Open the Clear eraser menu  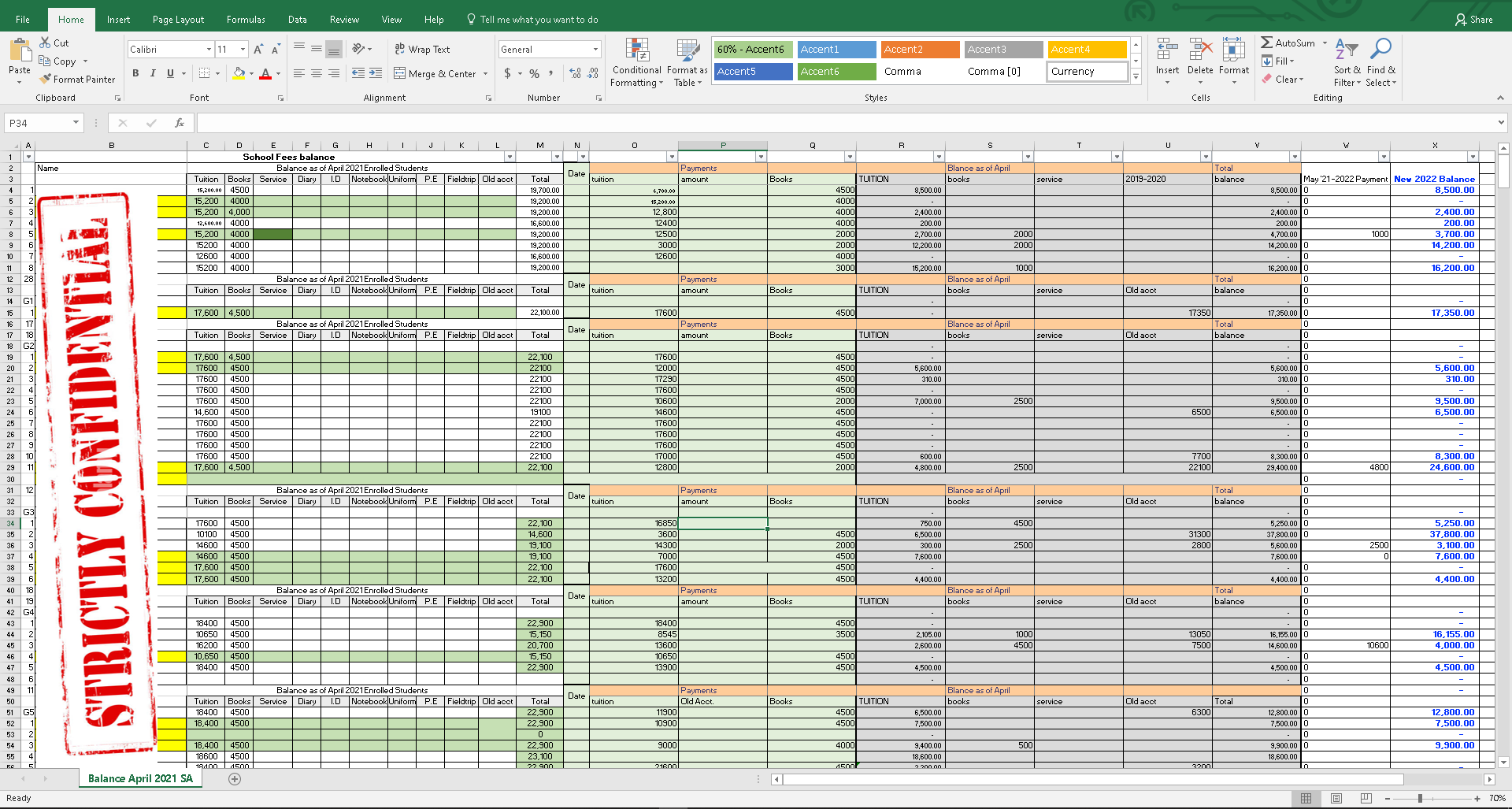1283,79
